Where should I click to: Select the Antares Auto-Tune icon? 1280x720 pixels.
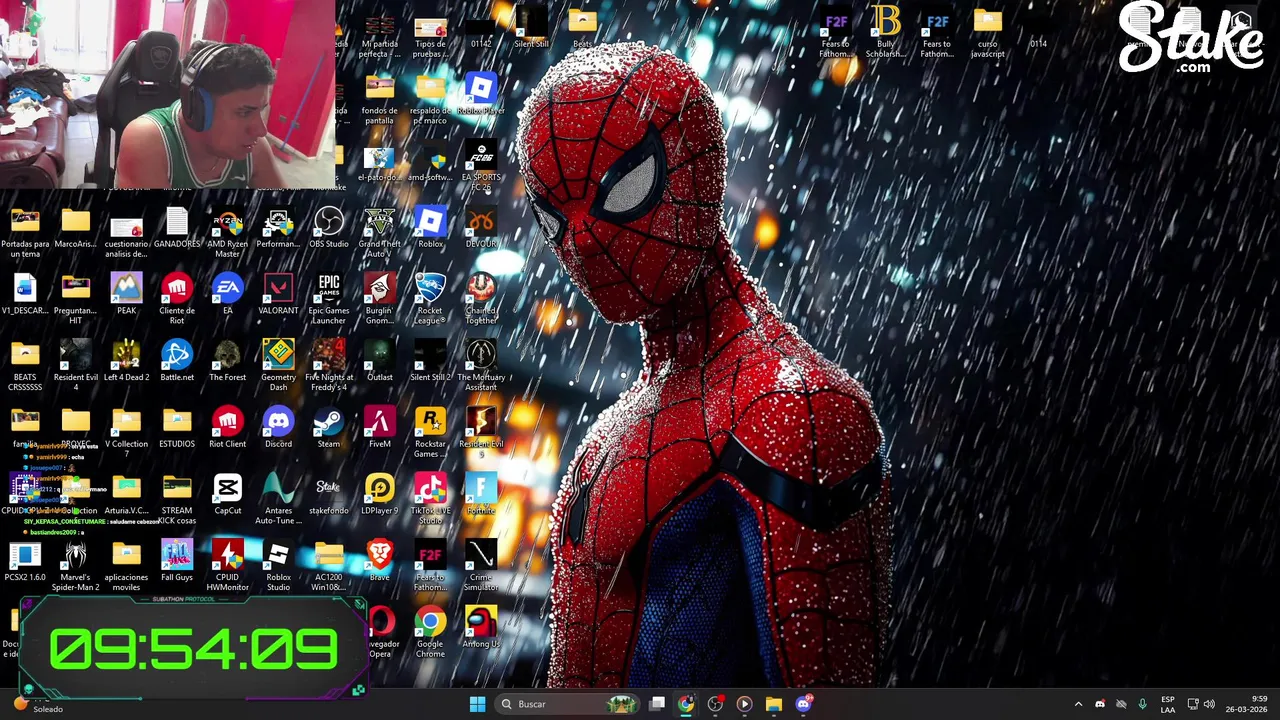pyautogui.click(x=278, y=499)
